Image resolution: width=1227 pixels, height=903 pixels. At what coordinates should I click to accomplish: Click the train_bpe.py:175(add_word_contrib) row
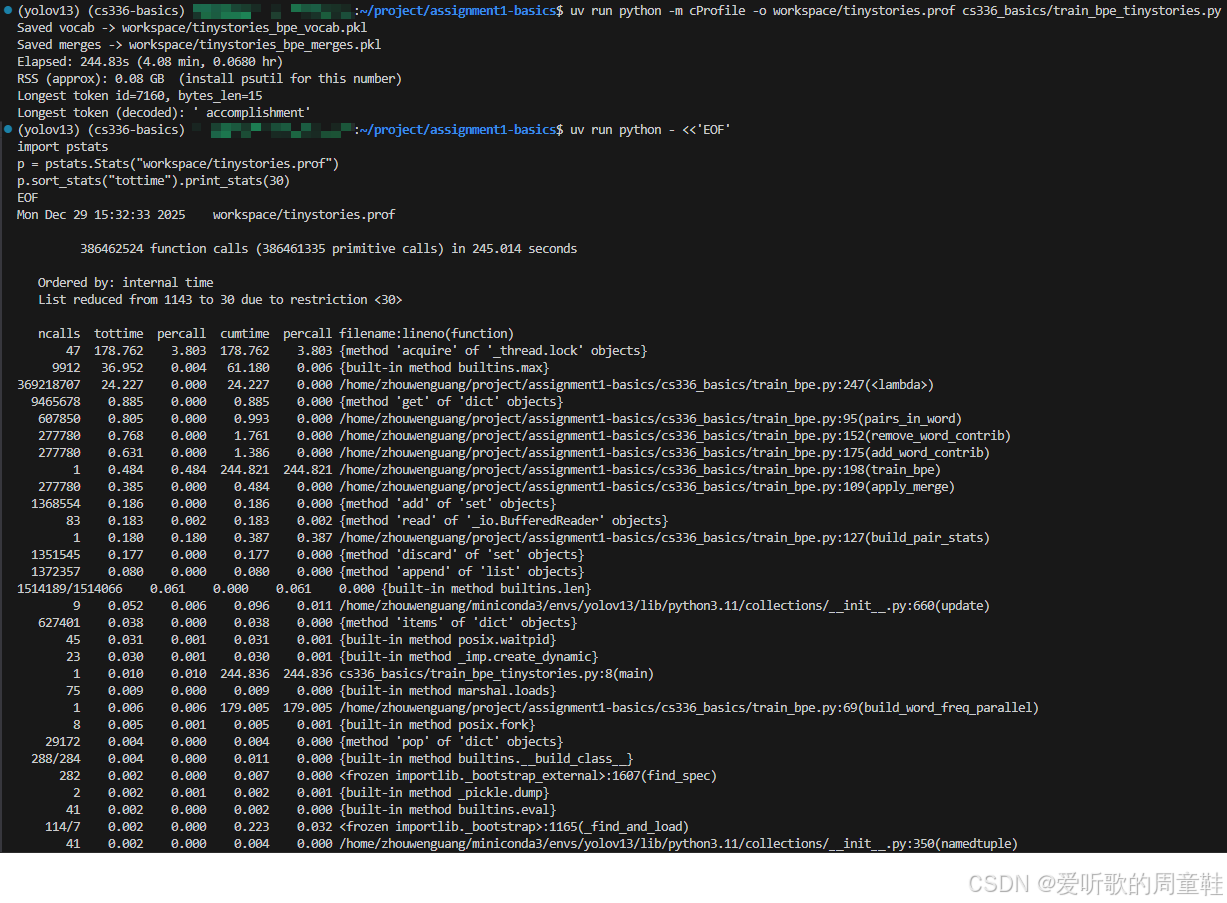pyautogui.click(x=514, y=453)
